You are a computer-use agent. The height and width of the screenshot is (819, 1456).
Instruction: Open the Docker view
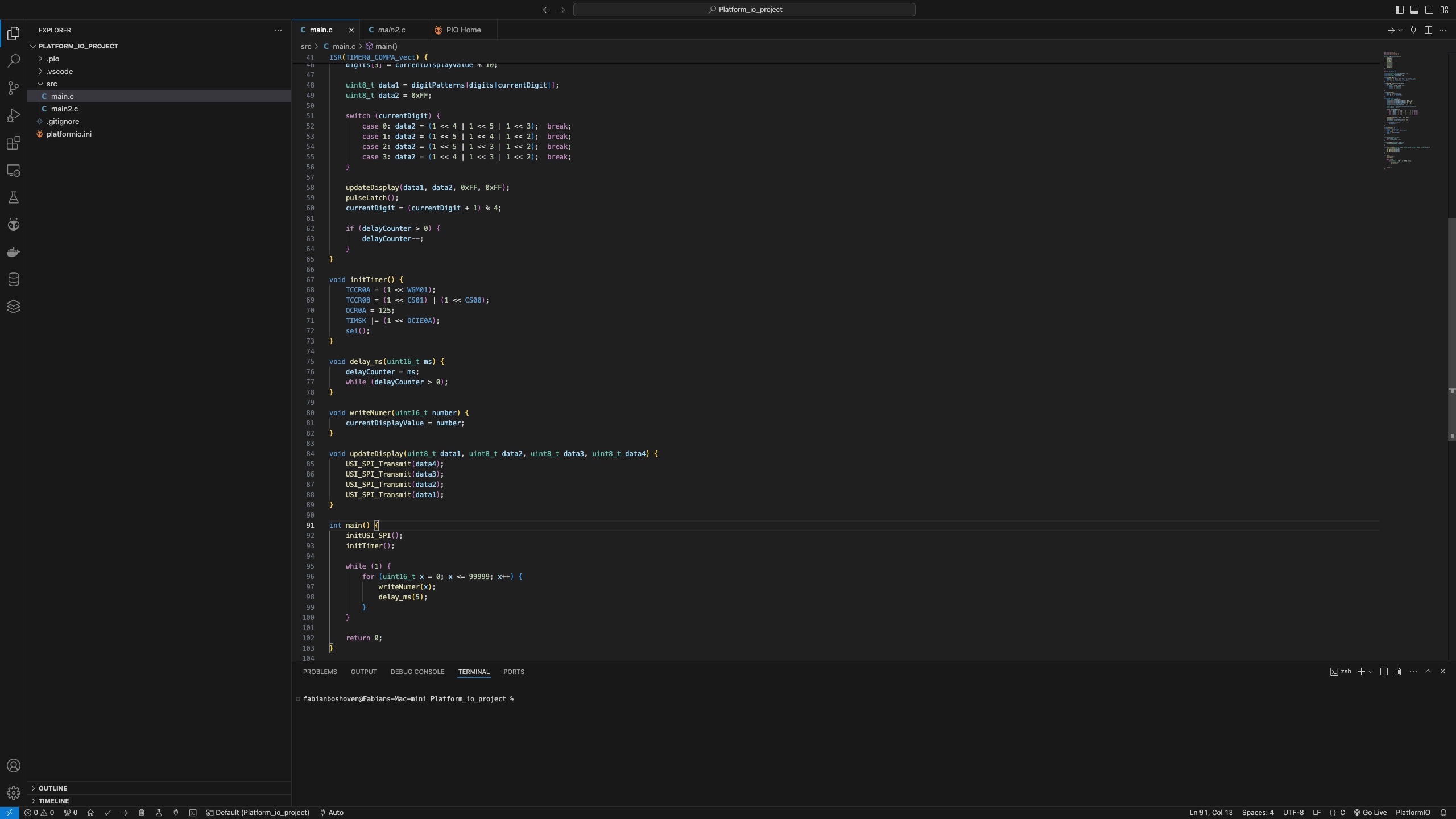[x=14, y=252]
